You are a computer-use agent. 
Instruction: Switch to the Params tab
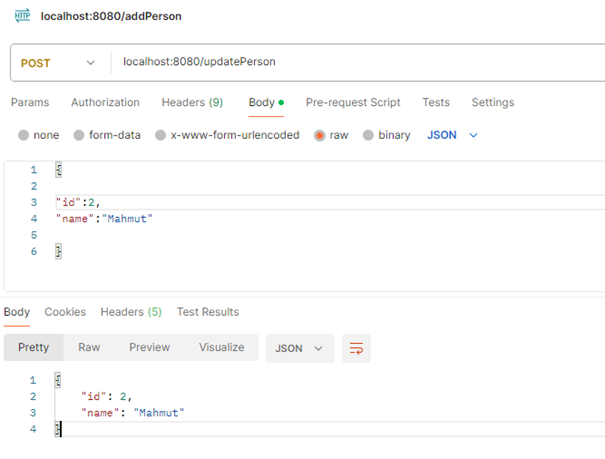29,102
